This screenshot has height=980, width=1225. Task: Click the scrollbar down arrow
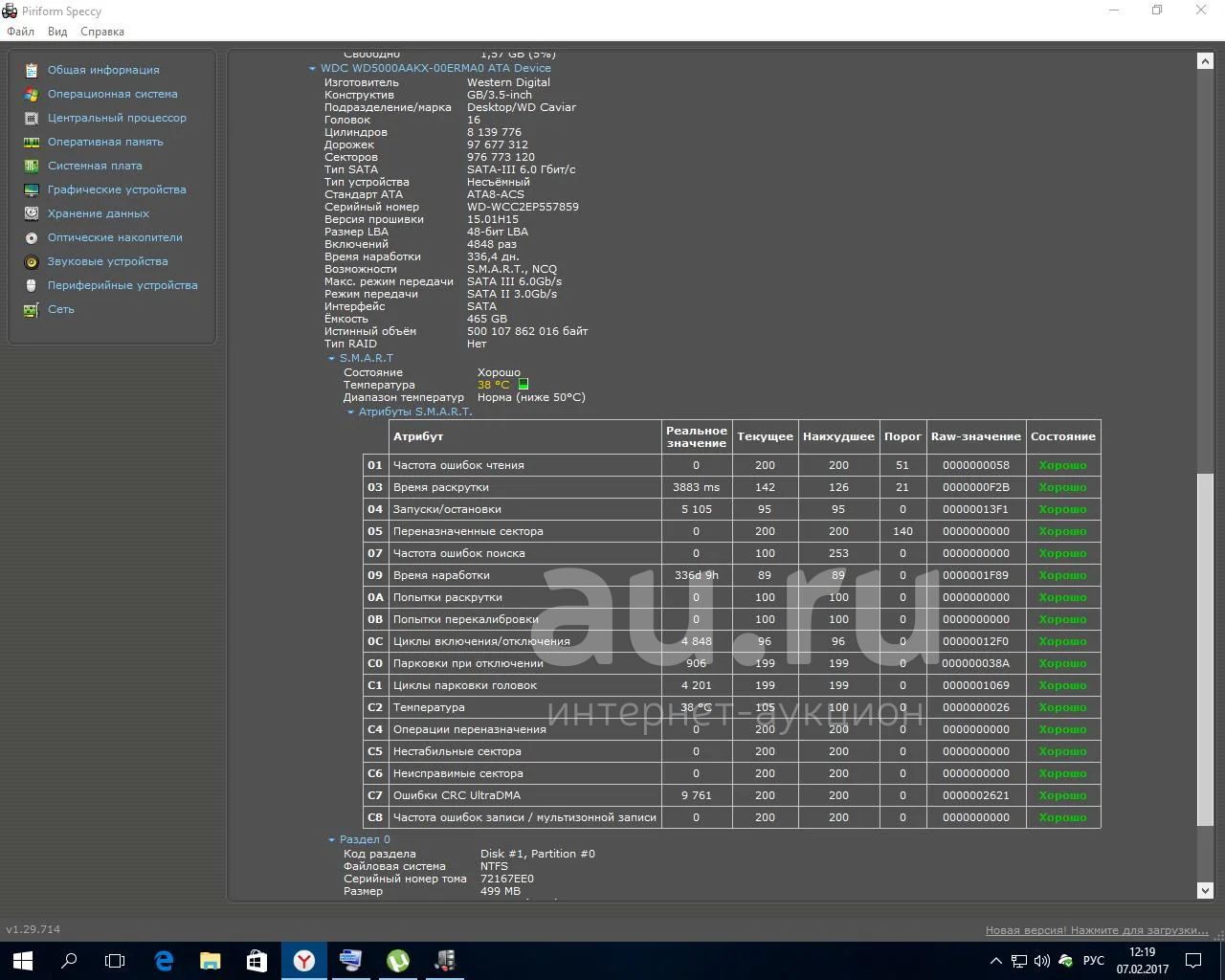tap(1205, 891)
